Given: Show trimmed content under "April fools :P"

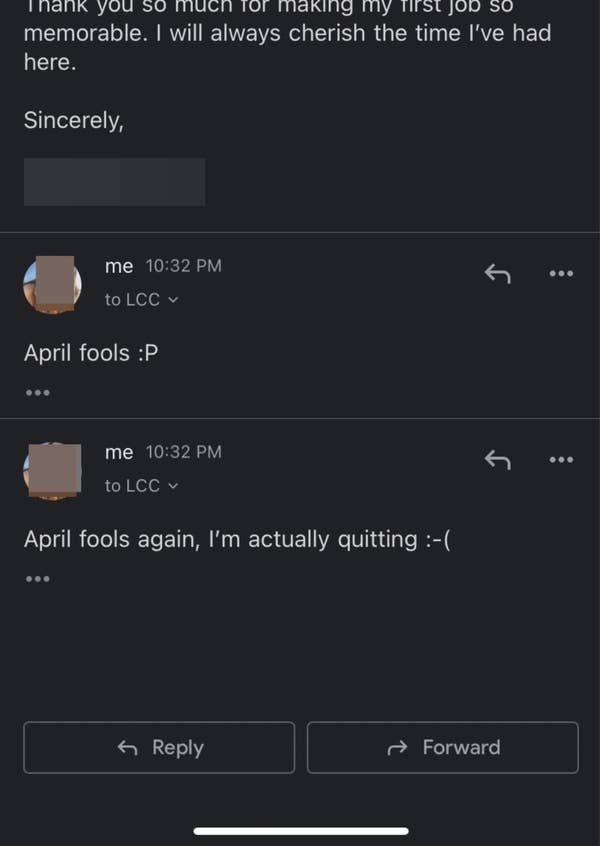Looking at the screenshot, I should tap(37, 392).
